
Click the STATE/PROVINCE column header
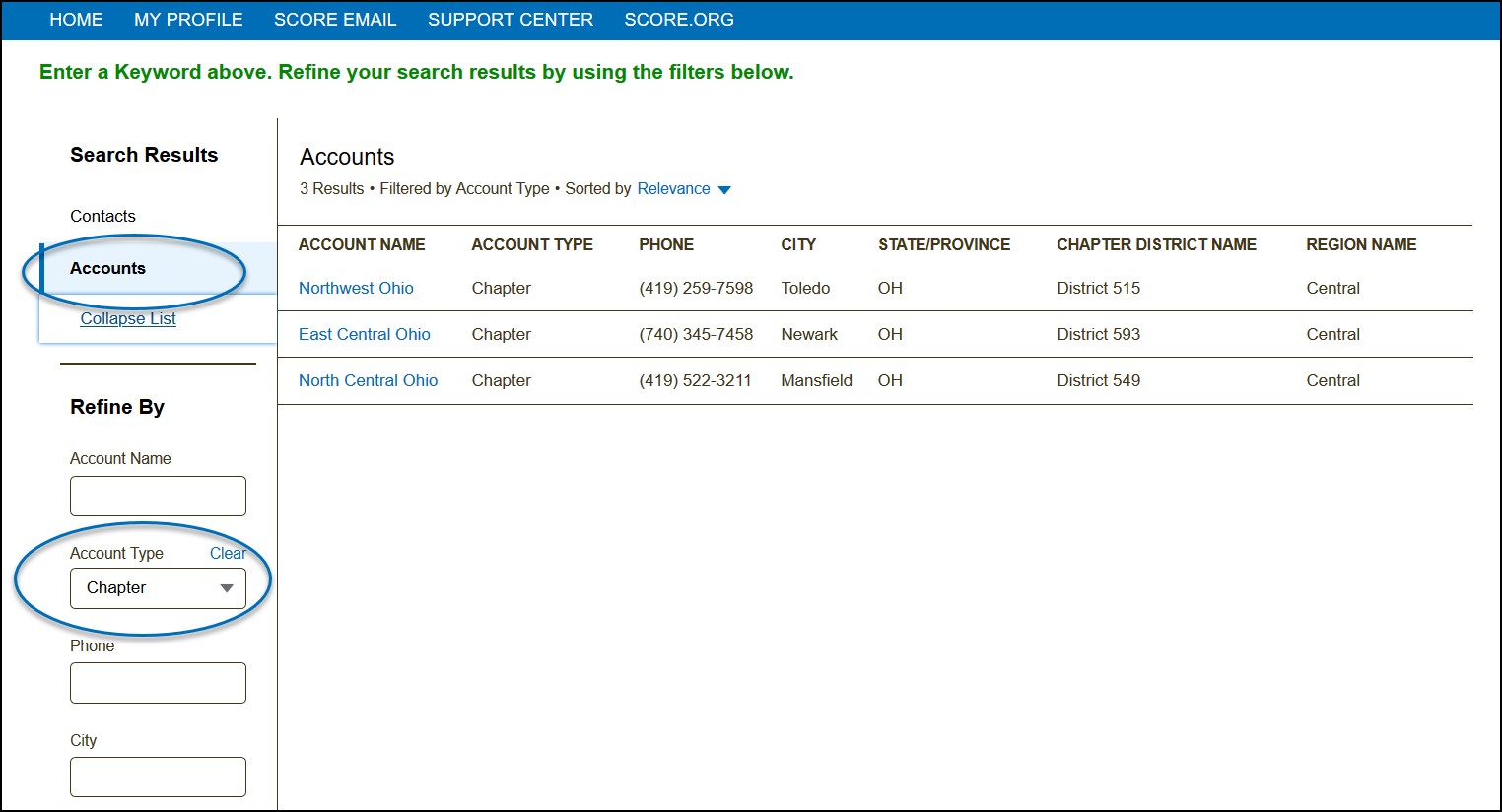(944, 244)
